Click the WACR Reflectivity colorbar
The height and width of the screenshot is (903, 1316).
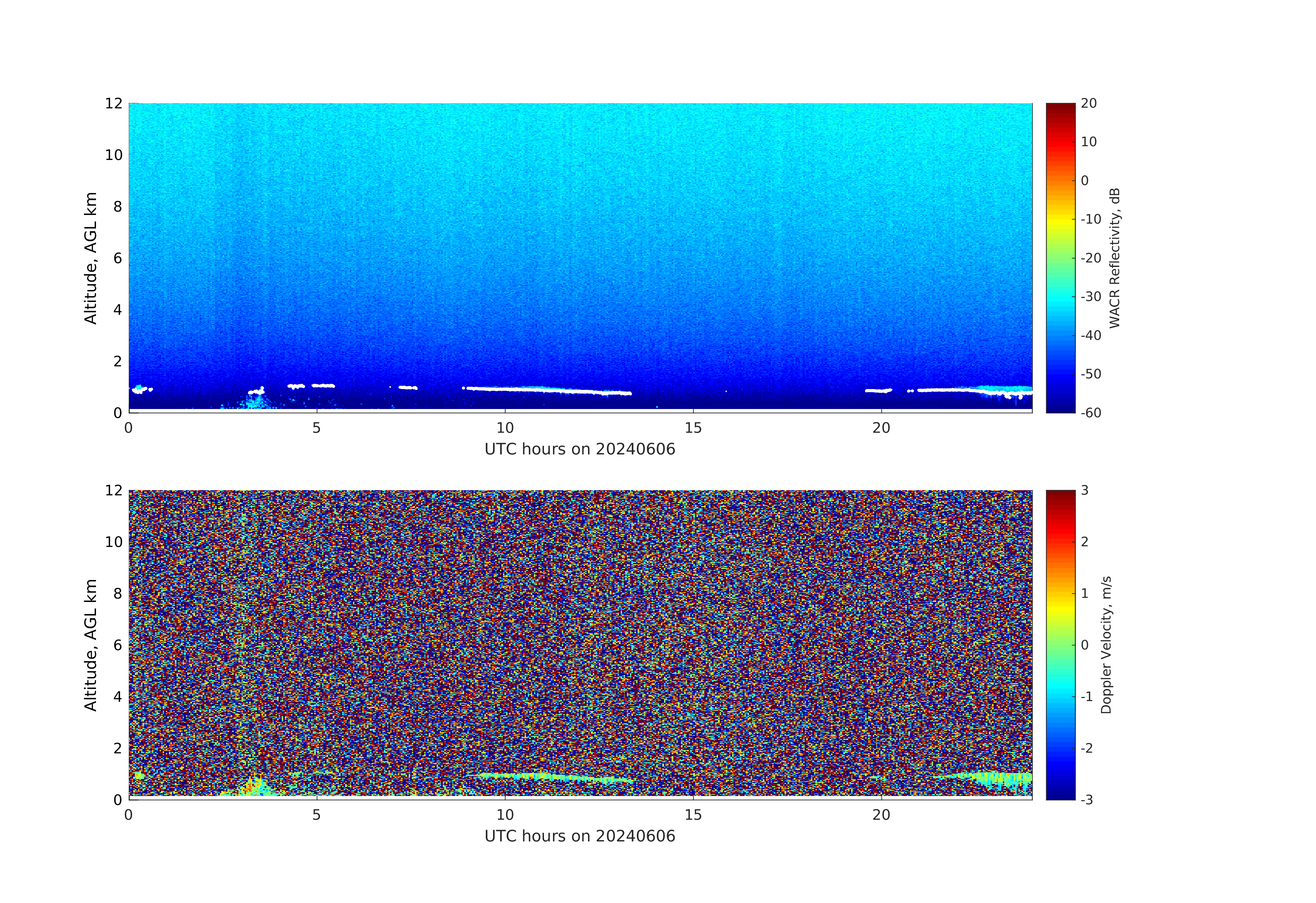(x=1060, y=258)
